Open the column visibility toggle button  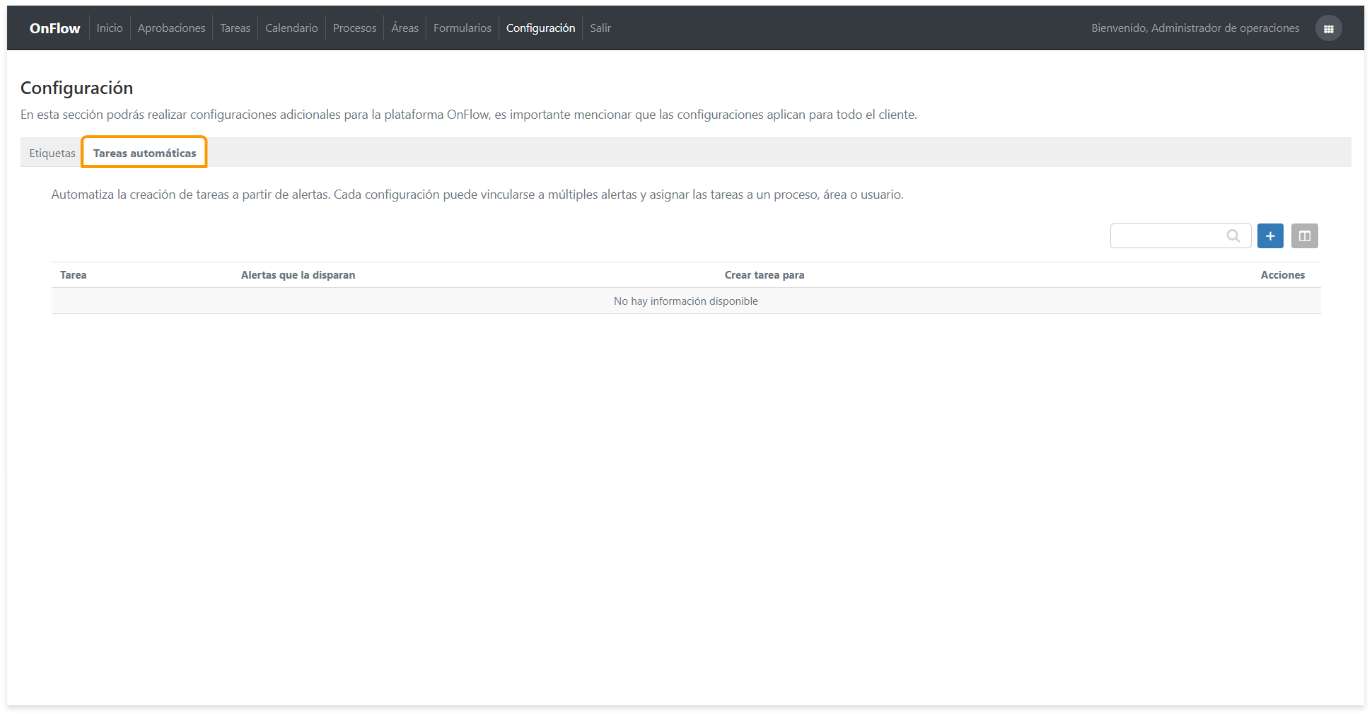click(x=1304, y=236)
